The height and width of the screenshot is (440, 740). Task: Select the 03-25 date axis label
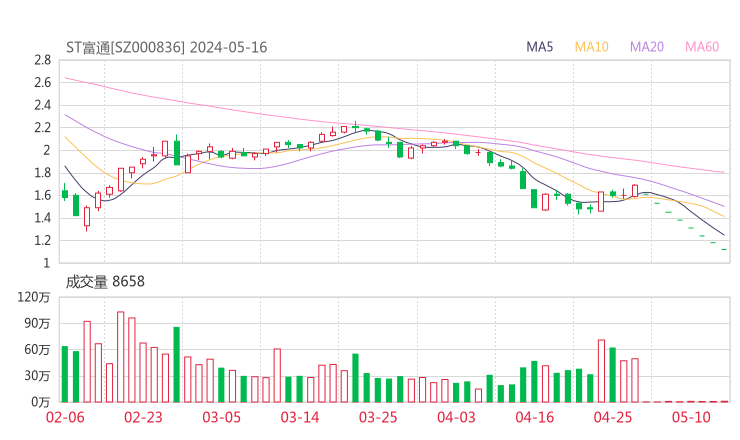point(378,417)
